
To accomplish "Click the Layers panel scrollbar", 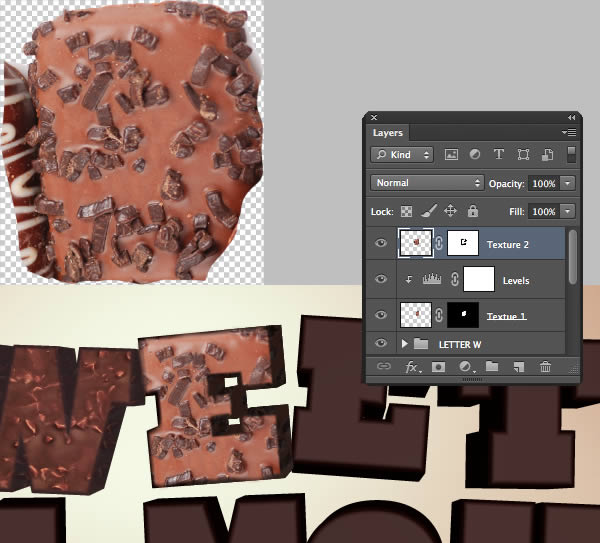I will (x=572, y=257).
